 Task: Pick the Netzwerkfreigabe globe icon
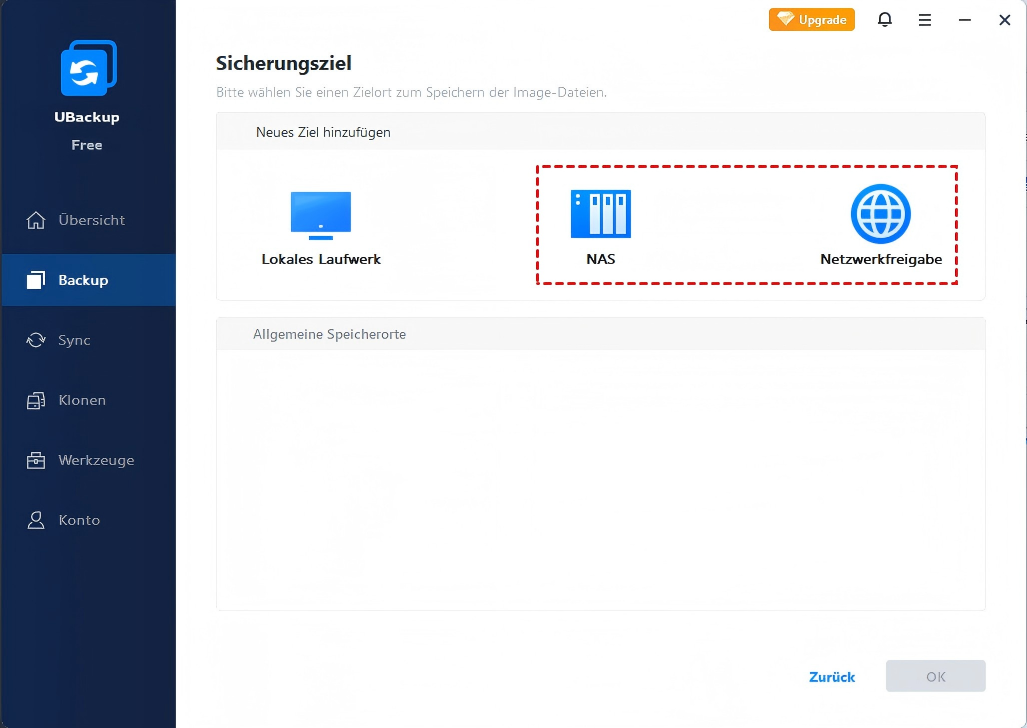[880, 214]
